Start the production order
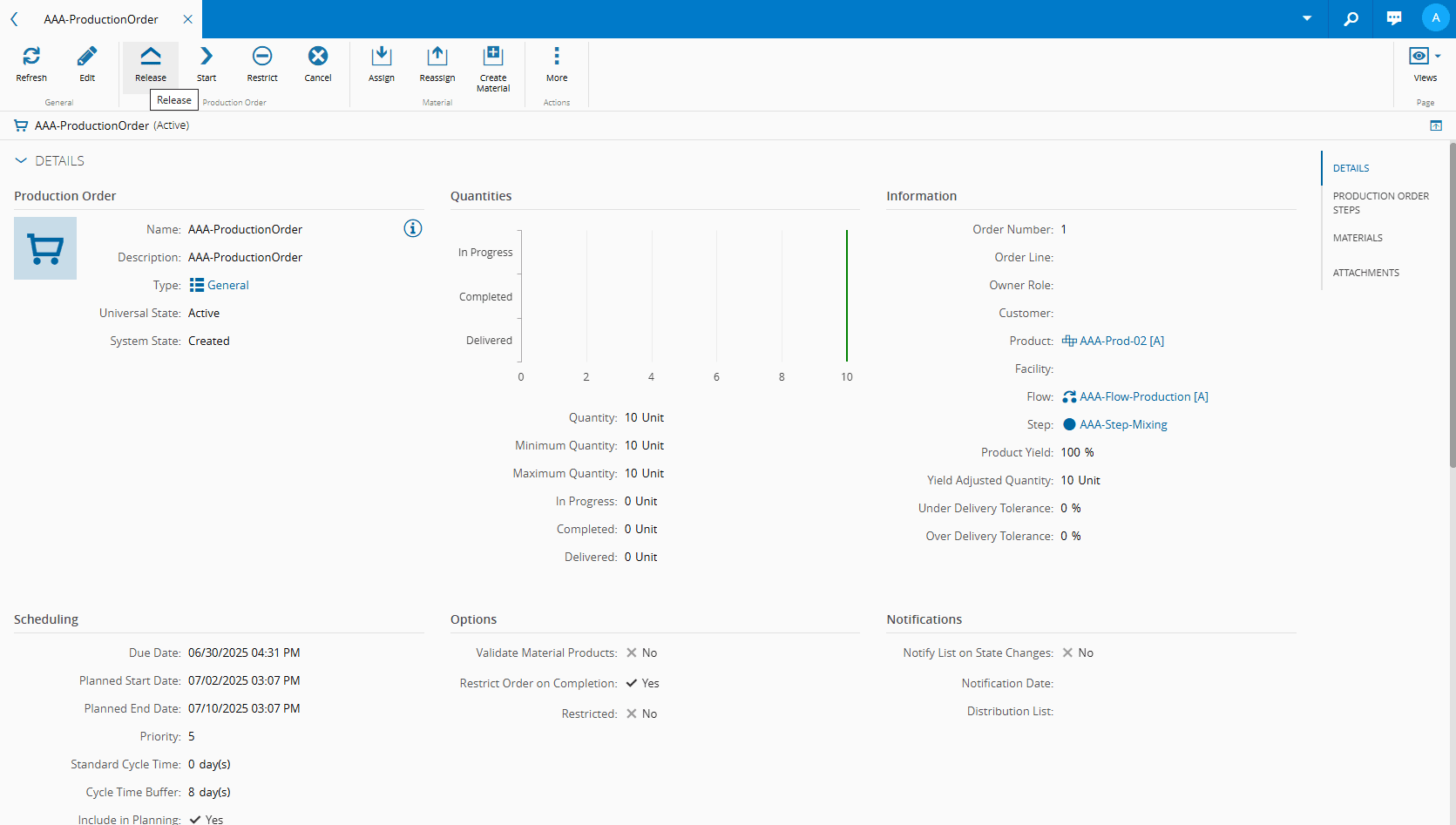 click(x=207, y=57)
